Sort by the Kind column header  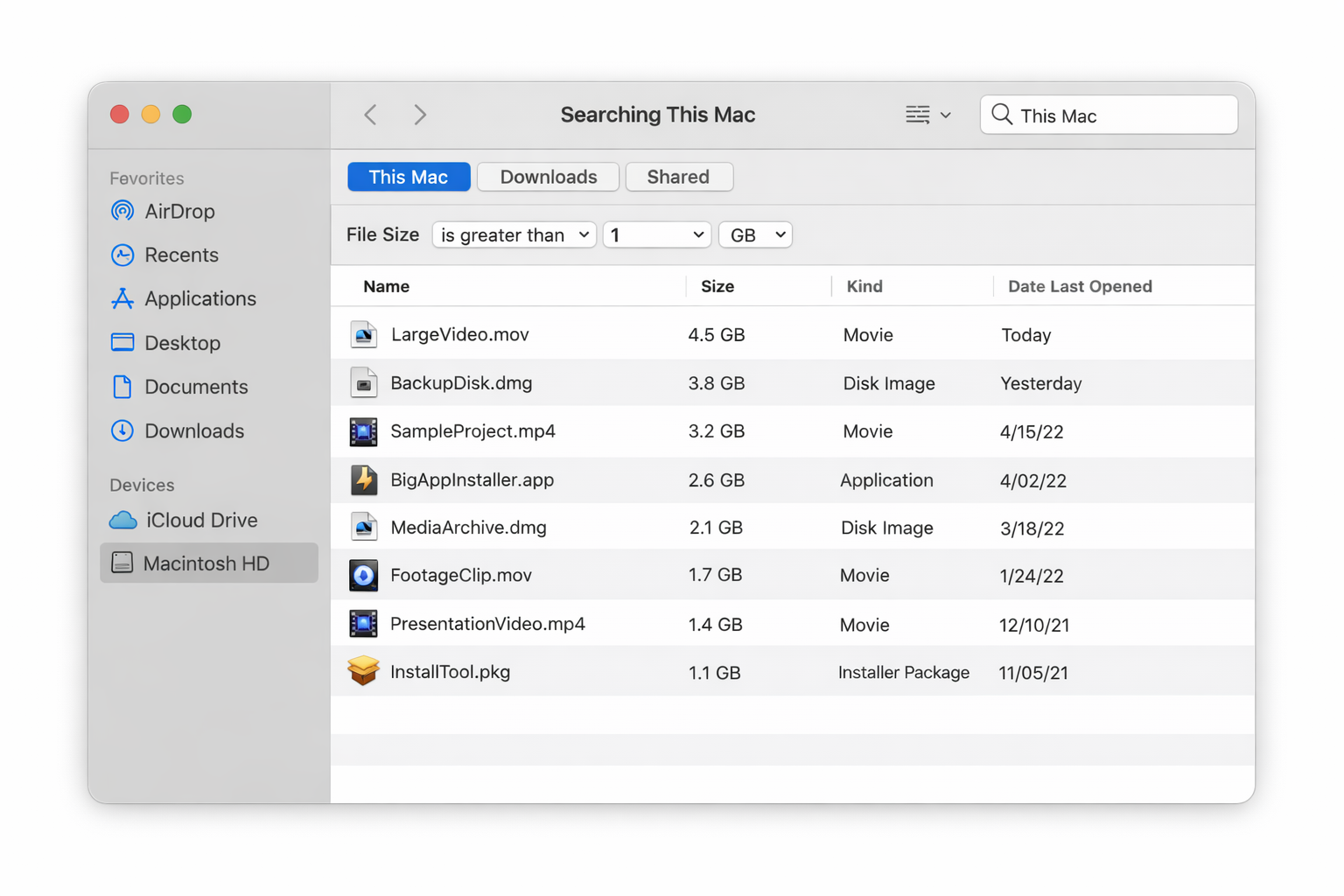point(864,286)
